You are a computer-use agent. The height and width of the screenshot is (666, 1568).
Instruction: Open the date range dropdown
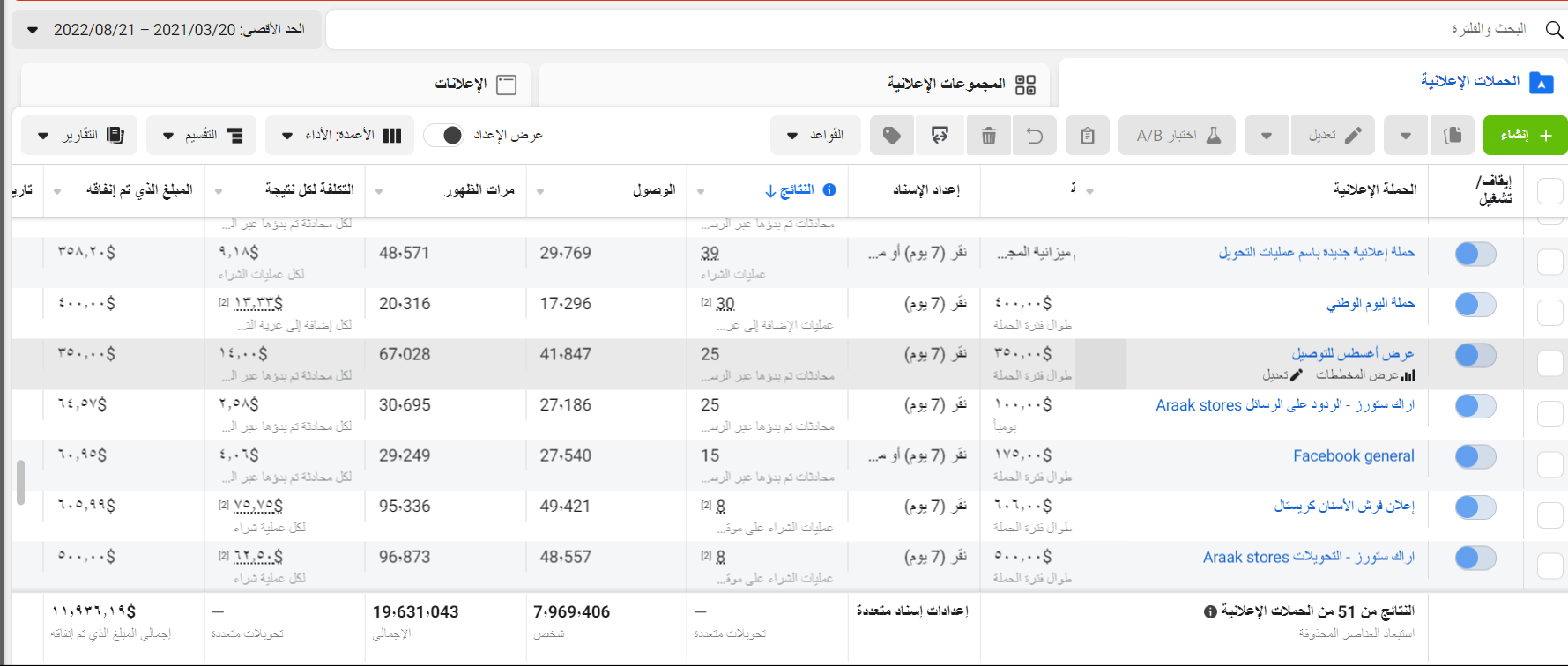[x=167, y=30]
